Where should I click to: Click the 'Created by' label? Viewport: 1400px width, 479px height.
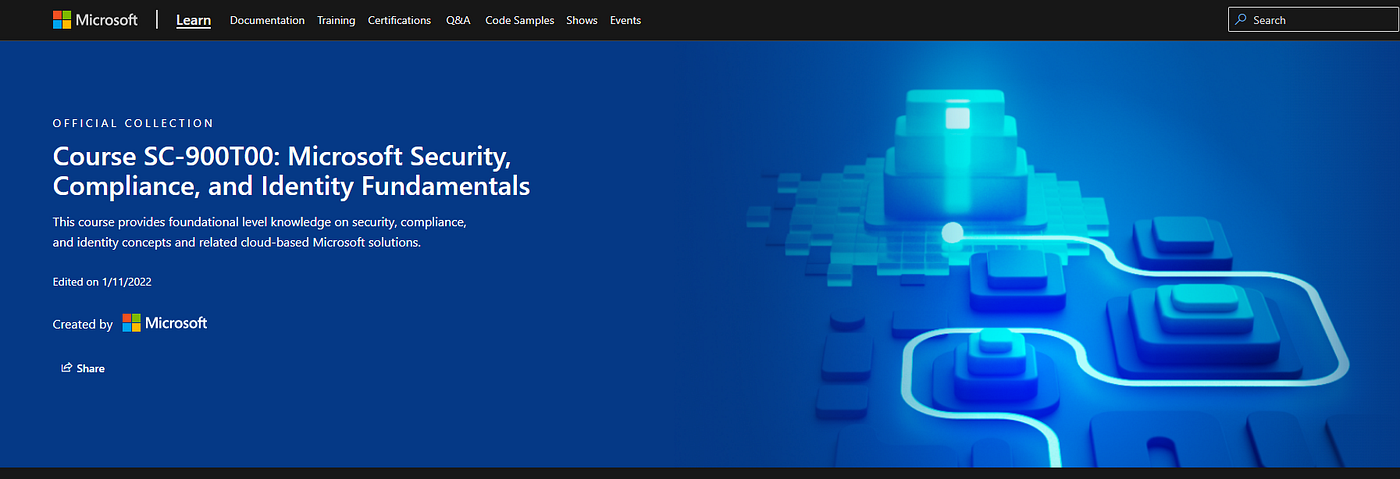[x=83, y=324]
